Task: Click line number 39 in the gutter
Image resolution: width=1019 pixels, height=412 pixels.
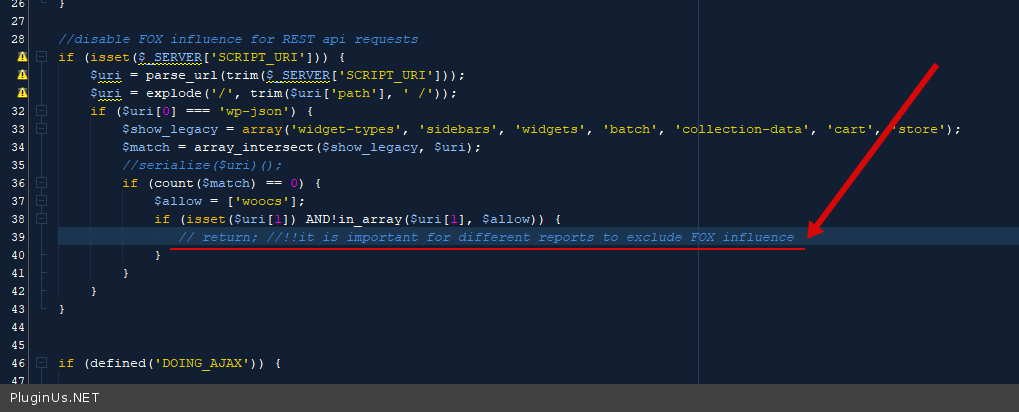Action: coord(18,237)
